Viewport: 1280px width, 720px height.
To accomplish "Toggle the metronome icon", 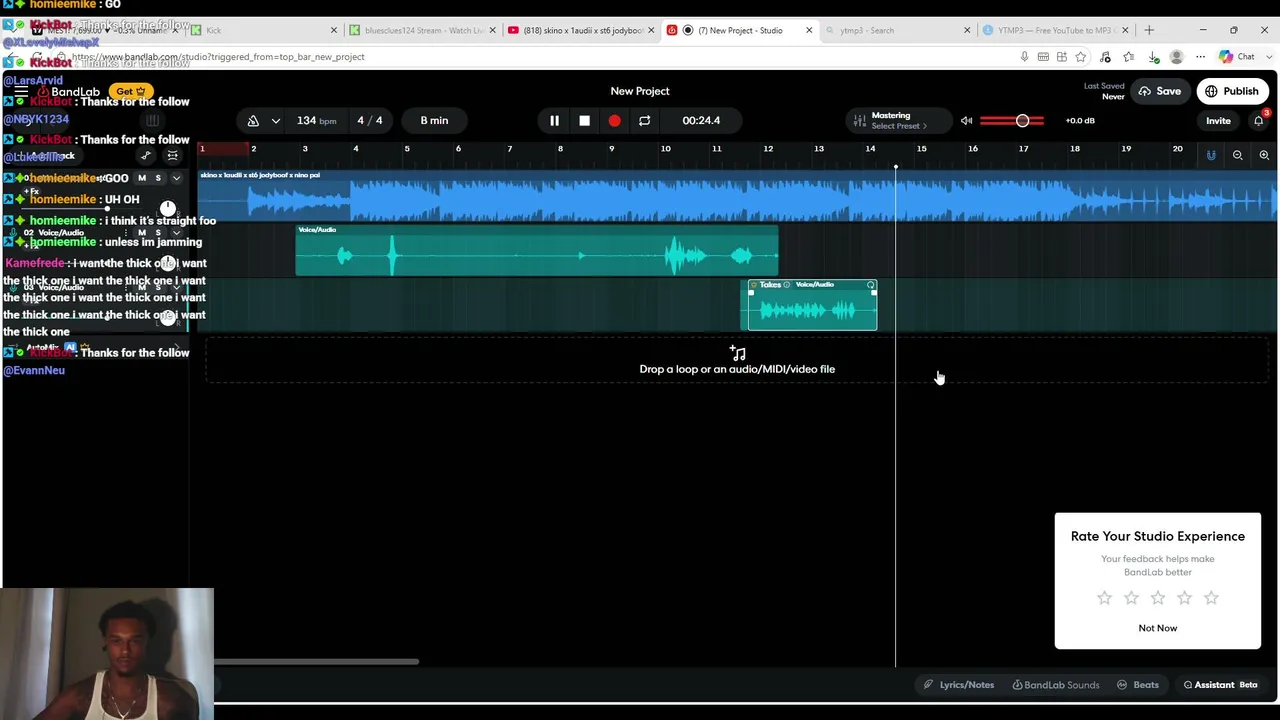I will (253, 121).
